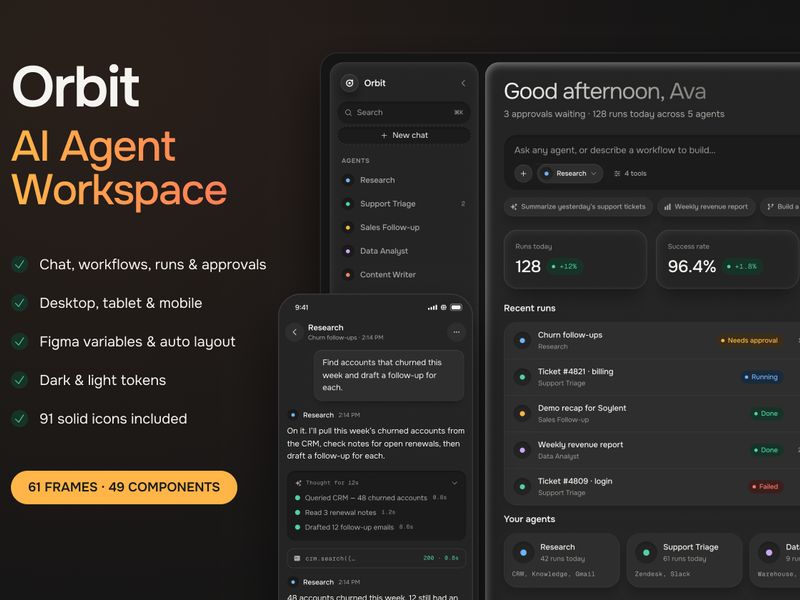This screenshot has height=600, width=800.
Task: Open the Runs today card
Action: [575, 259]
